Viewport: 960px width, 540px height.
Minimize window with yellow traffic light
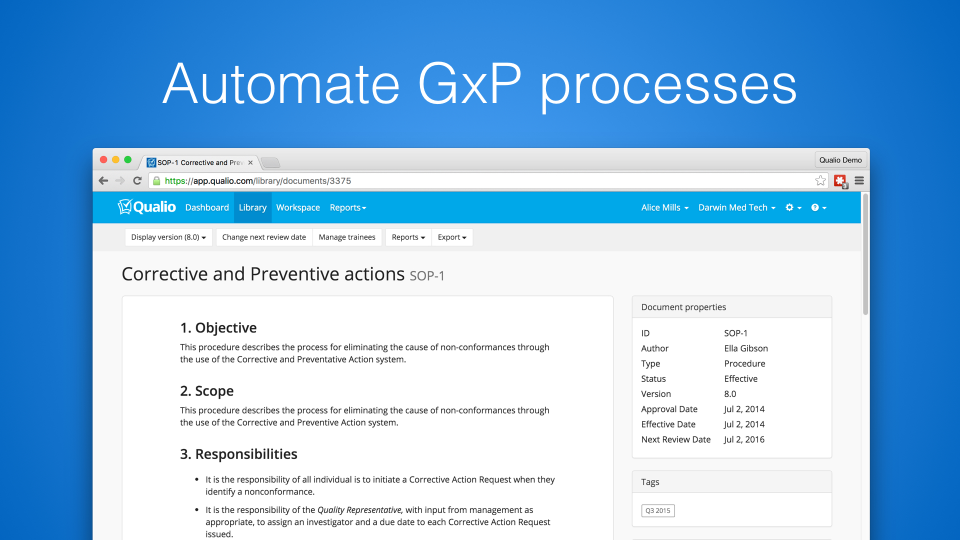[116, 160]
